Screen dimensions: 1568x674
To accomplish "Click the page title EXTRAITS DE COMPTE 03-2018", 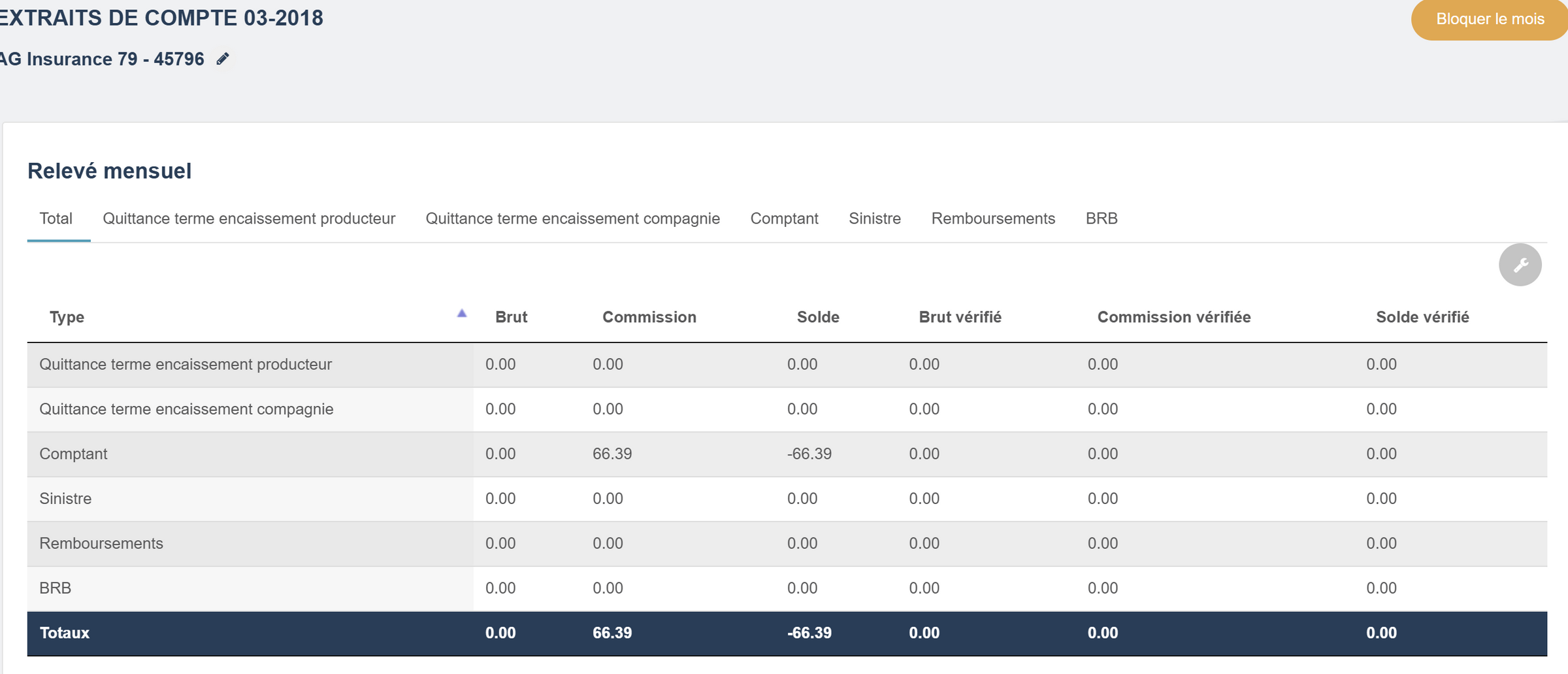I will pos(161,18).
